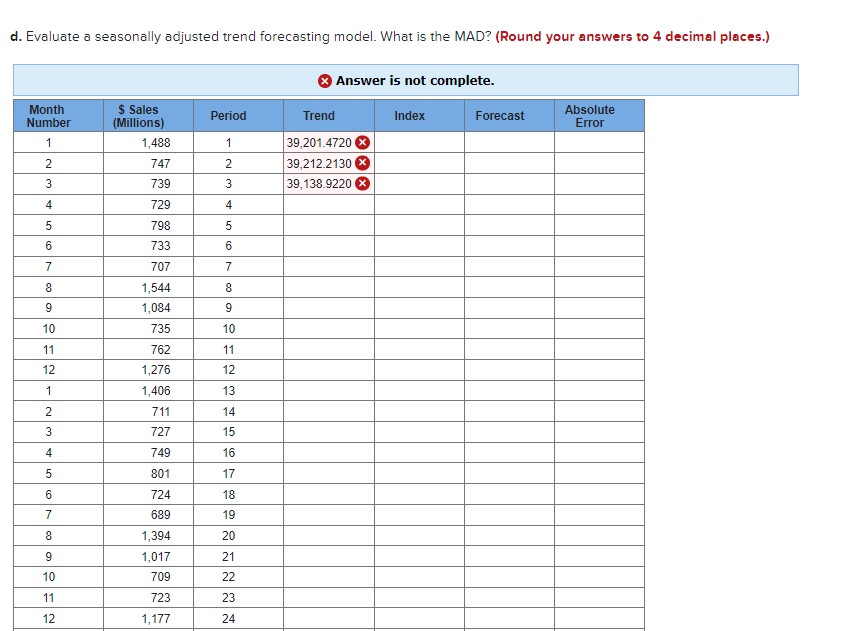Click the error icon beside Trend value 39,138.9220
The image size is (843, 631).
click(363, 184)
